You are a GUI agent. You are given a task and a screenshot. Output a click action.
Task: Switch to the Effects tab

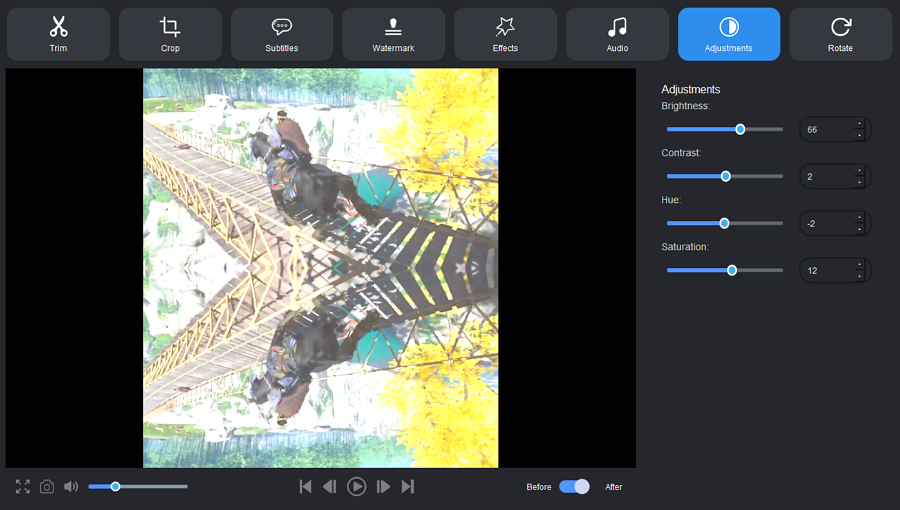coord(505,34)
